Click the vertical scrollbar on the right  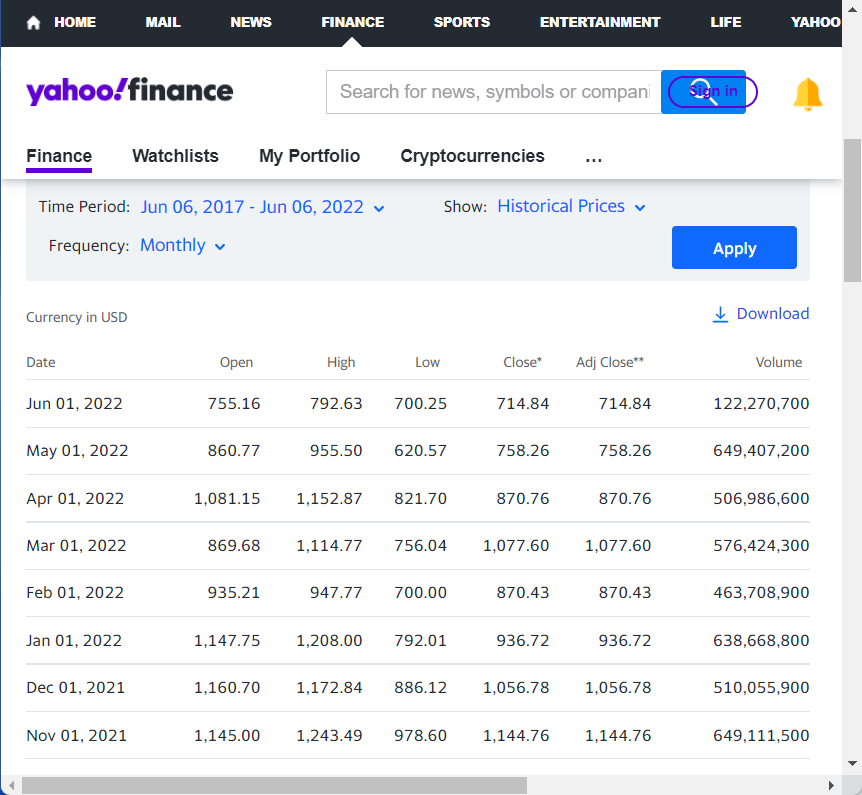click(x=852, y=210)
